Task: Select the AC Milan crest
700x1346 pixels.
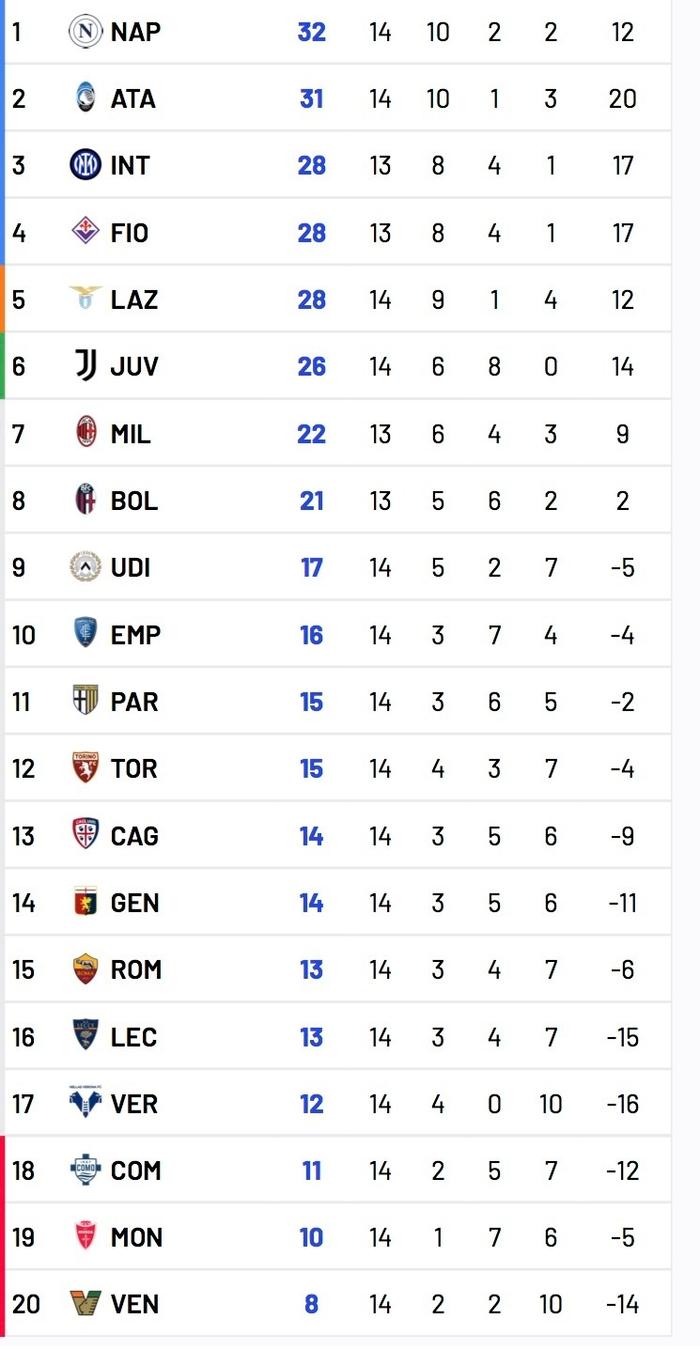Action: coord(86,433)
